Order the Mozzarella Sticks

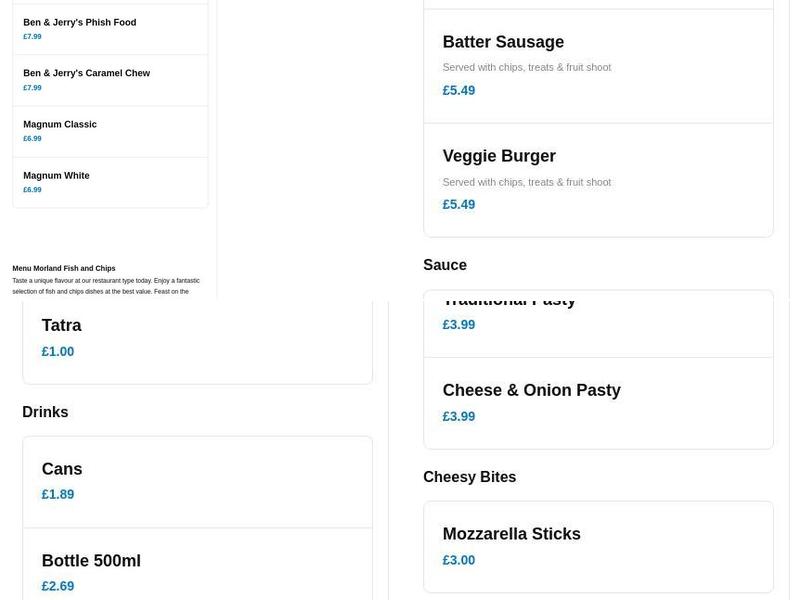click(511, 534)
